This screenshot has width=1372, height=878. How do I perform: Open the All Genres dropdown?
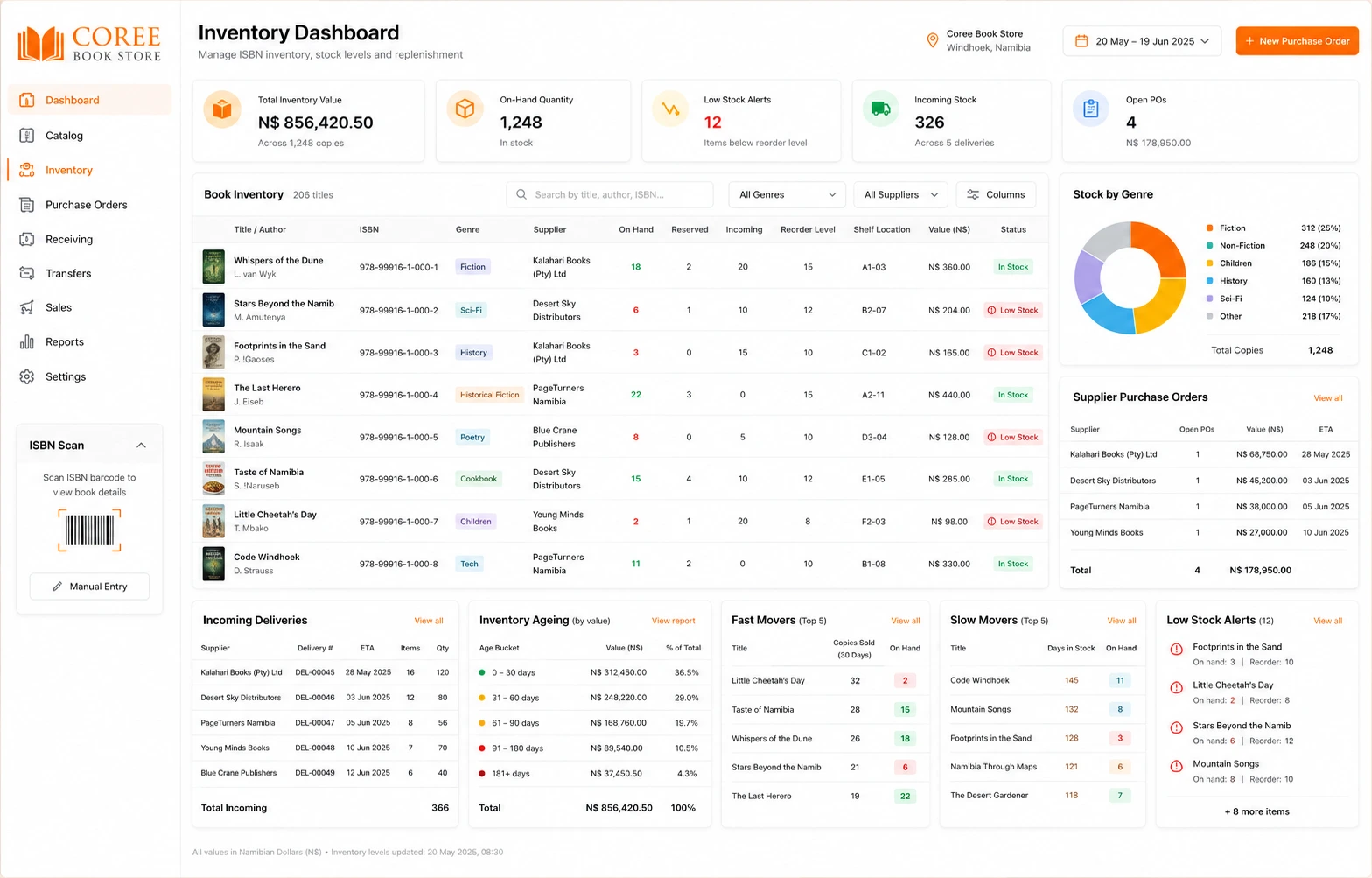[787, 194]
